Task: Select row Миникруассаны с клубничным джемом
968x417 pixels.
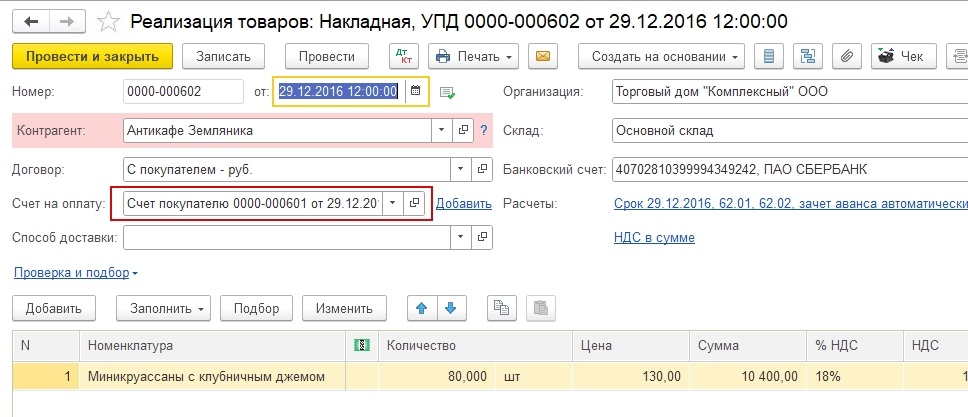Action: [x=212, y=376]
